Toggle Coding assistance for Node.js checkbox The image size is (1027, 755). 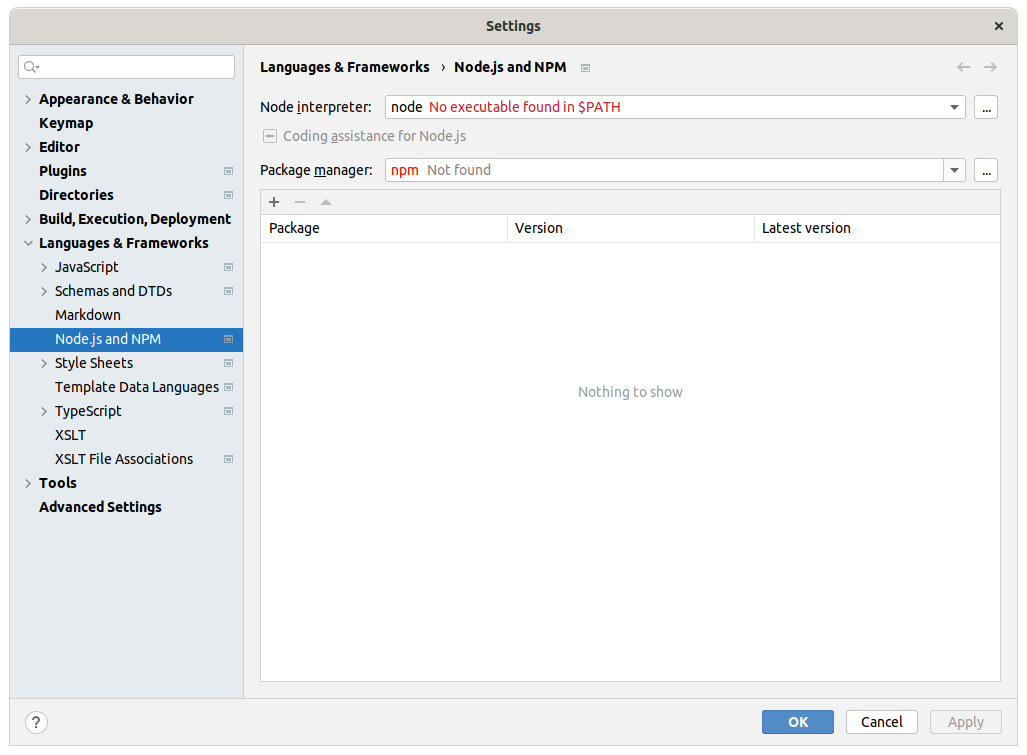point(270,136)
